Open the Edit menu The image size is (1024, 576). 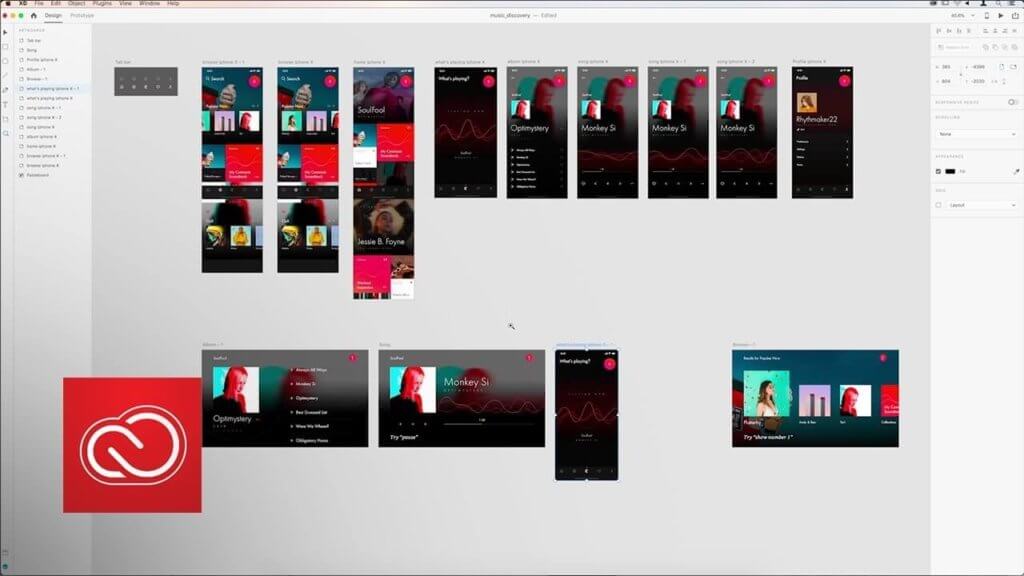coord(56,3)
